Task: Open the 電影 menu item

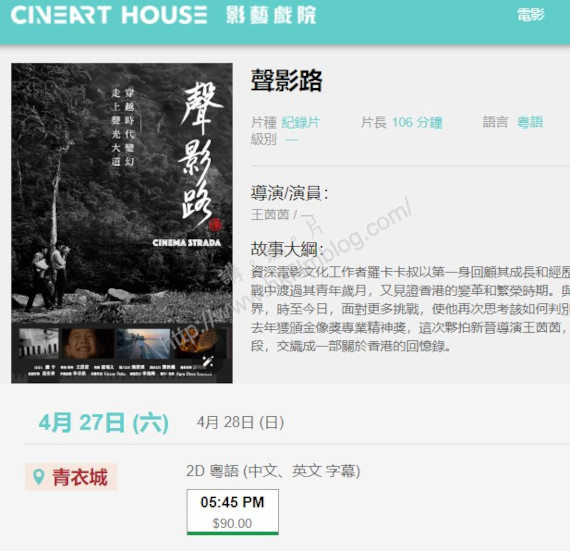Action: click(531, 15)
